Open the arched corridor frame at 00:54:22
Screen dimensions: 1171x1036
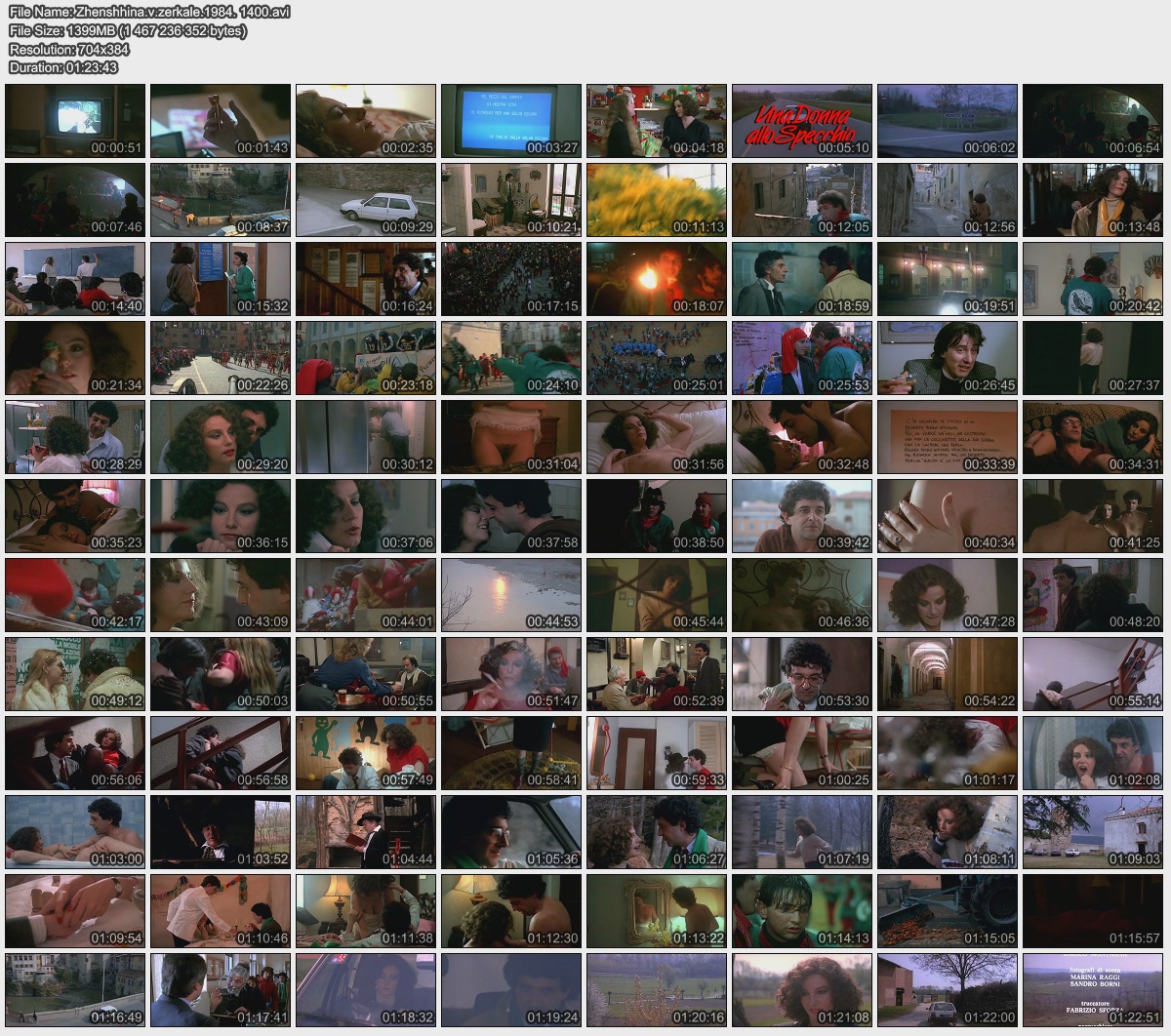[948, 674]
